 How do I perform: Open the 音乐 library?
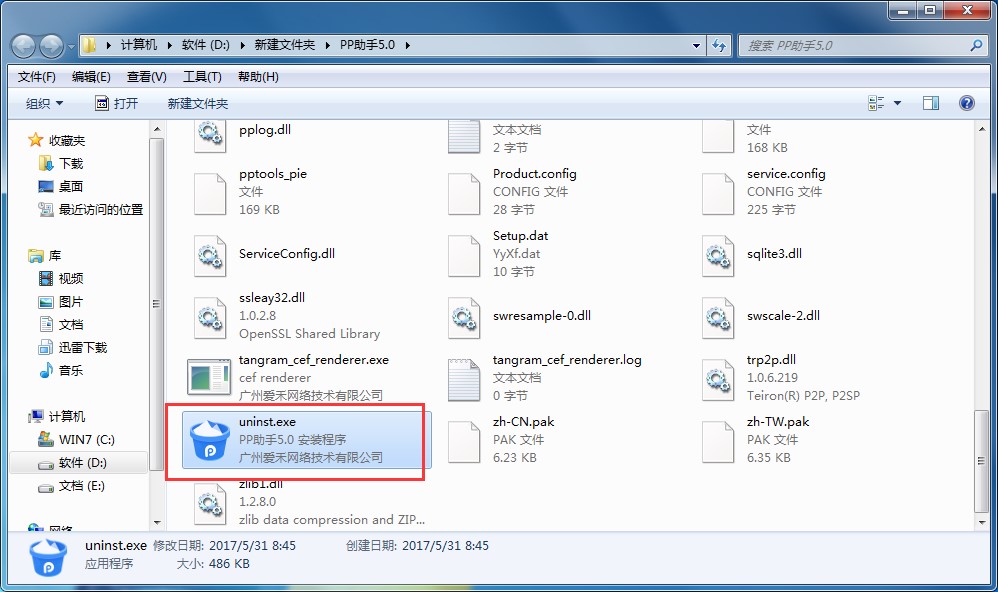click(x=61, y=370)
